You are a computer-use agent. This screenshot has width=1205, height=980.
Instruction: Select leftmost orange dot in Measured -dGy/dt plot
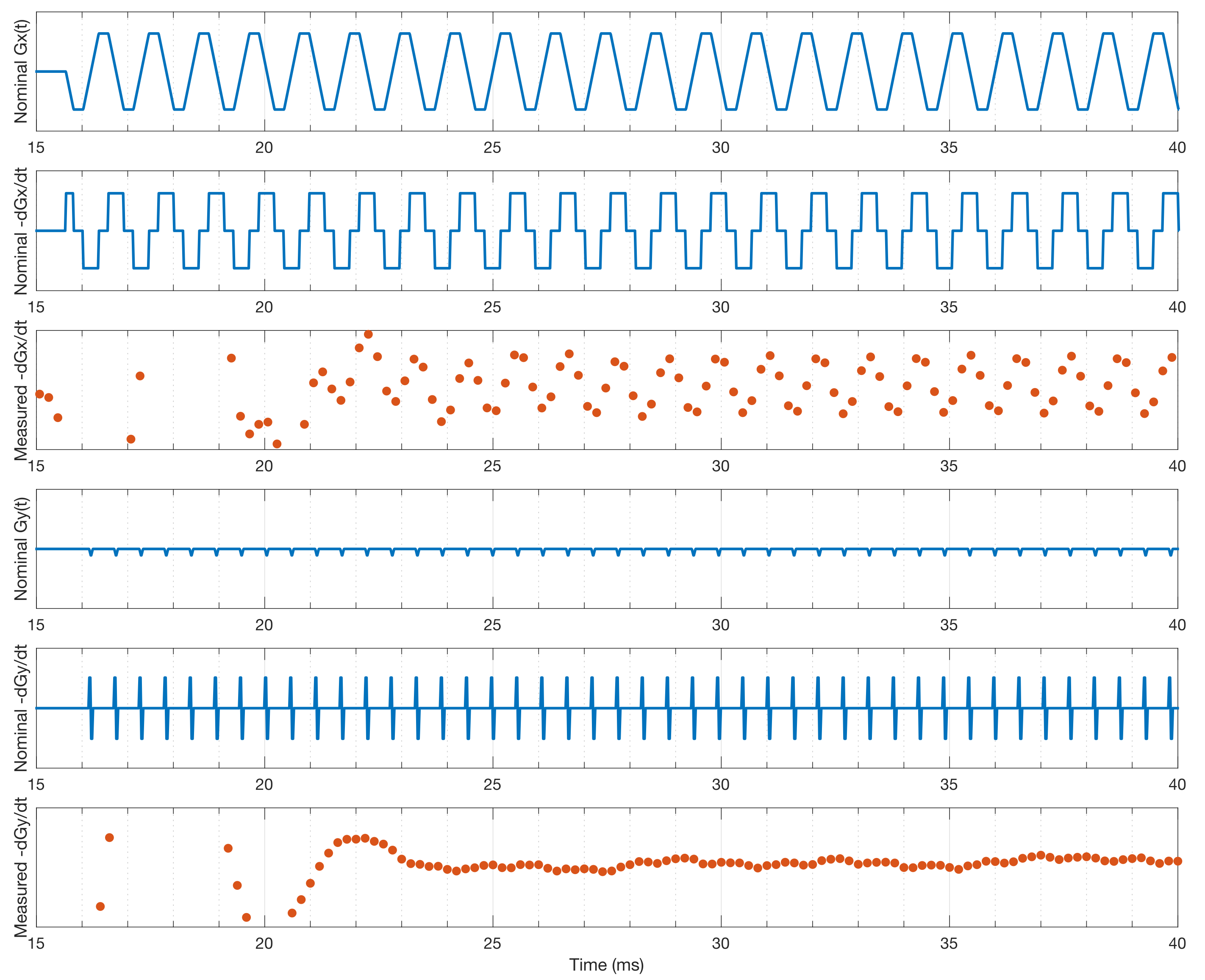[x=100, y=907]
